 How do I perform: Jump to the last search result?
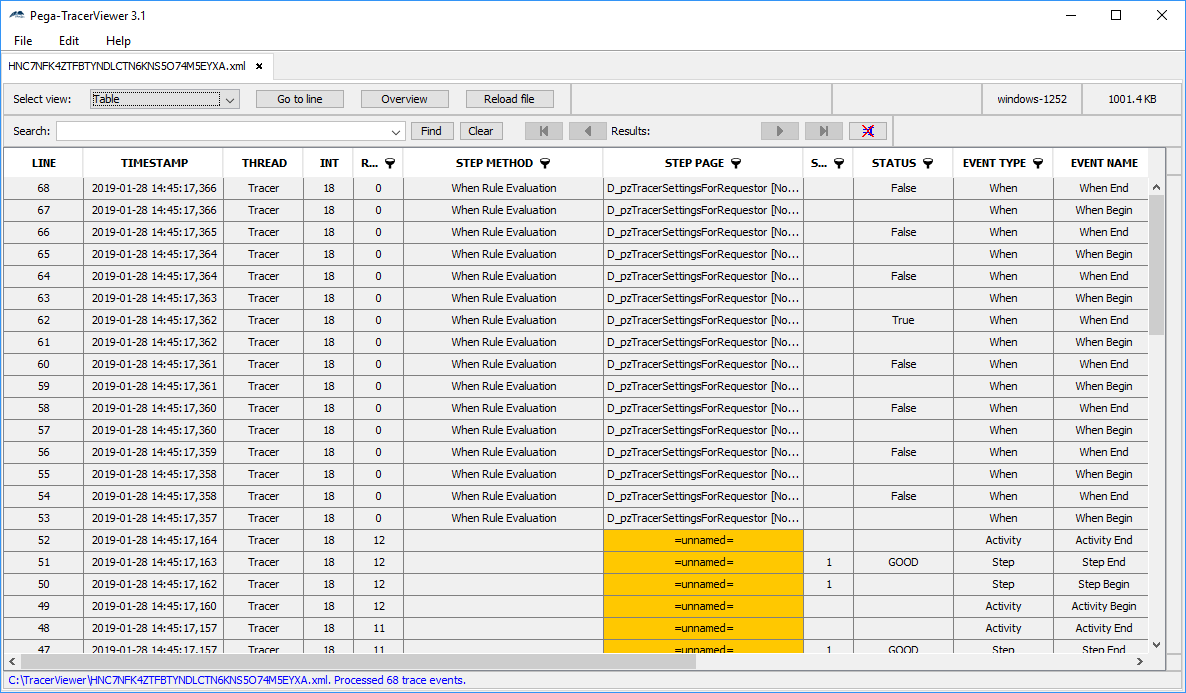[x=824, y=131]
